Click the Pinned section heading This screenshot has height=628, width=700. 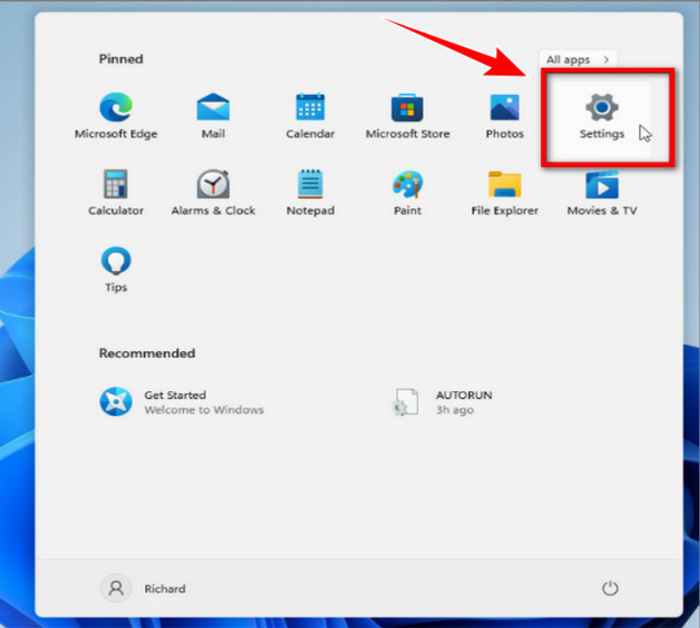(120, 59)
